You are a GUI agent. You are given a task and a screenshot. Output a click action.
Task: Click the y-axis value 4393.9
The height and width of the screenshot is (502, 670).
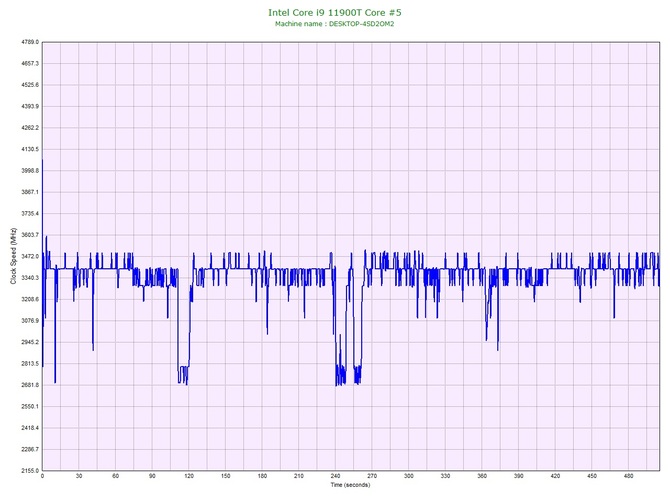(30, 106)
